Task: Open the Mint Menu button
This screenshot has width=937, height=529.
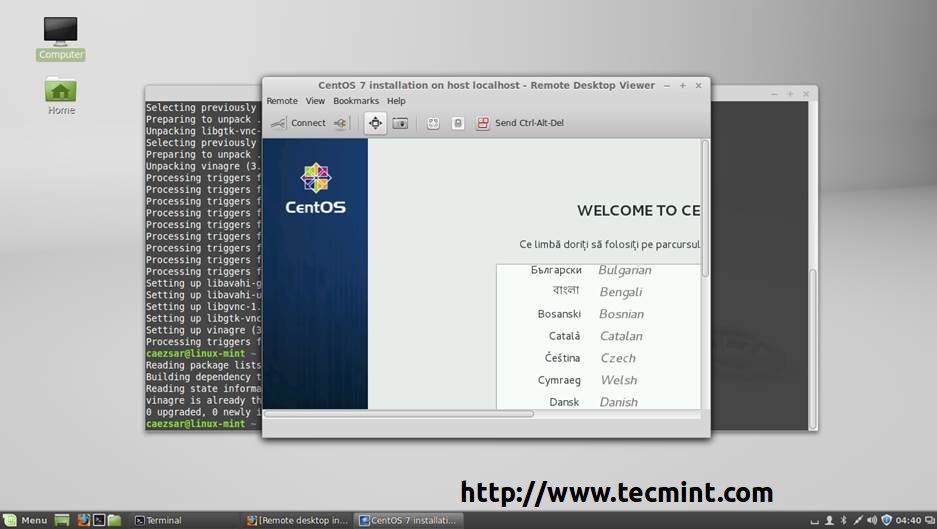Action: point(25,520)
